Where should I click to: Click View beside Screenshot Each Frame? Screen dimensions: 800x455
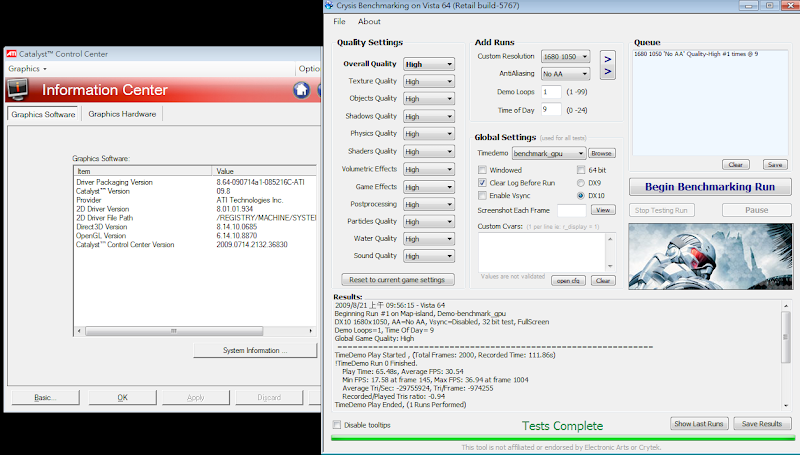point(603,210)
